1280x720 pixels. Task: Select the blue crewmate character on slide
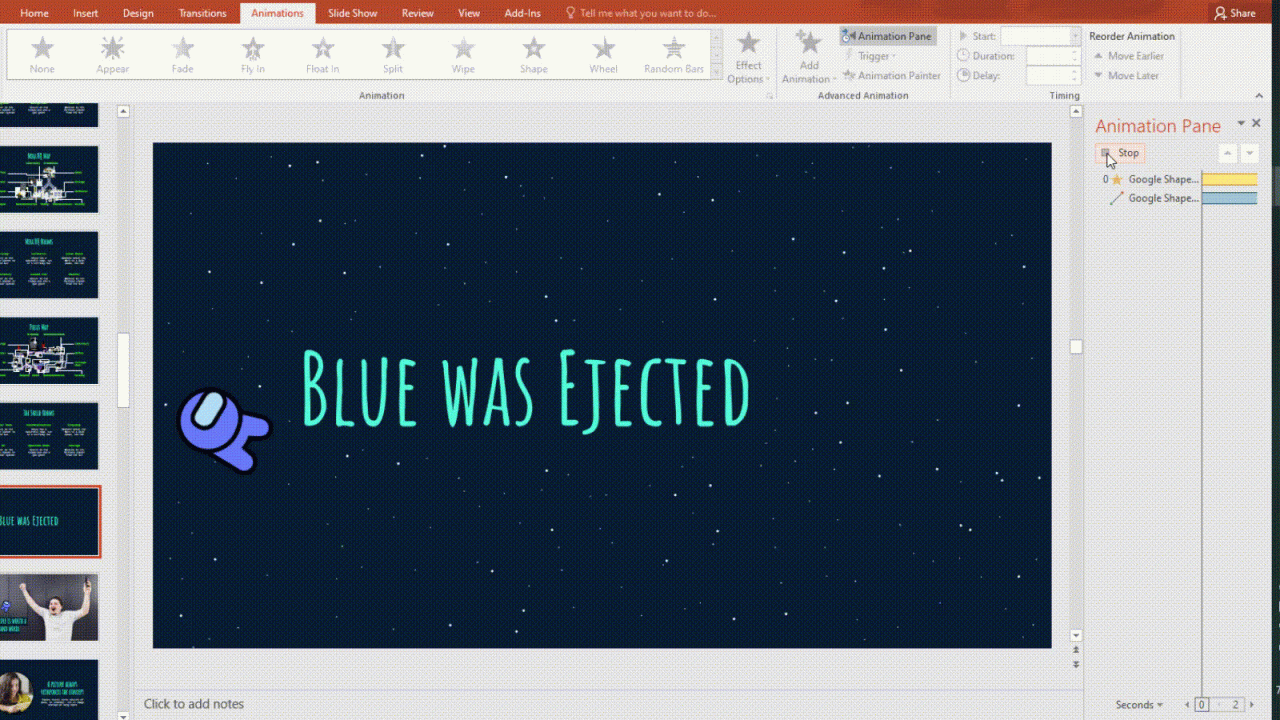(223, 430)
